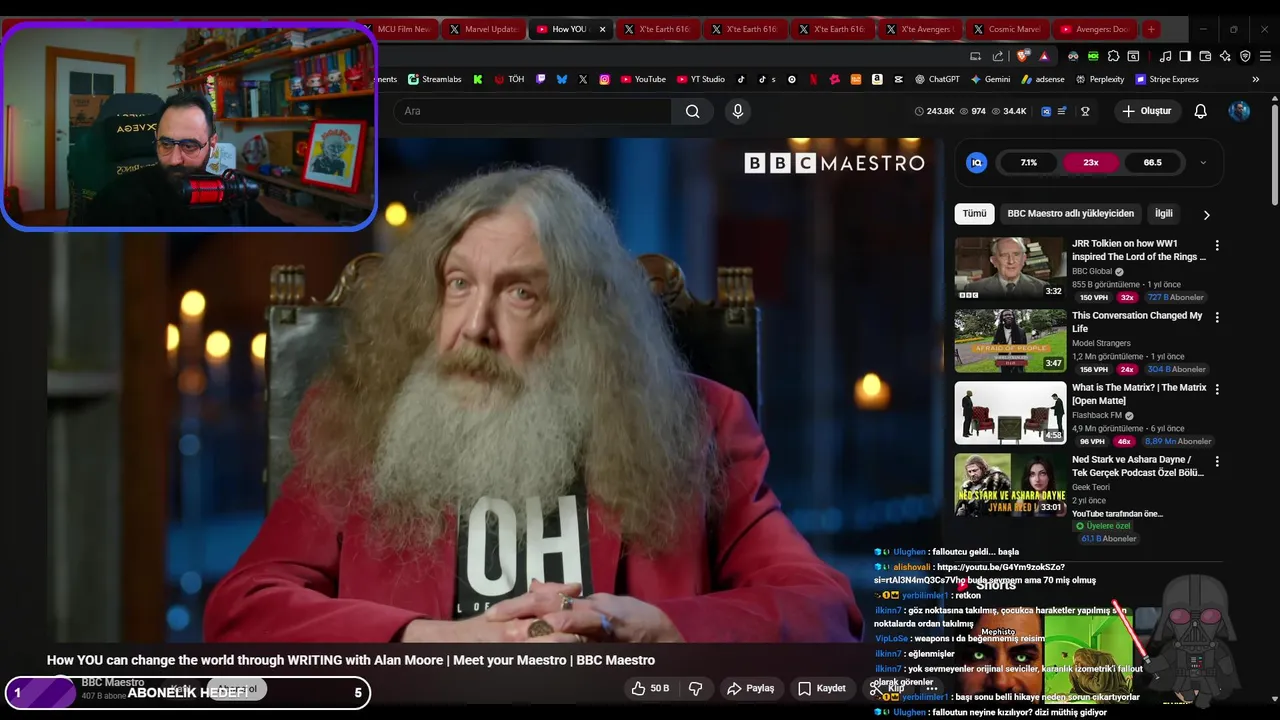Open the Bluesky butterfly bookmark

[561, 79]
